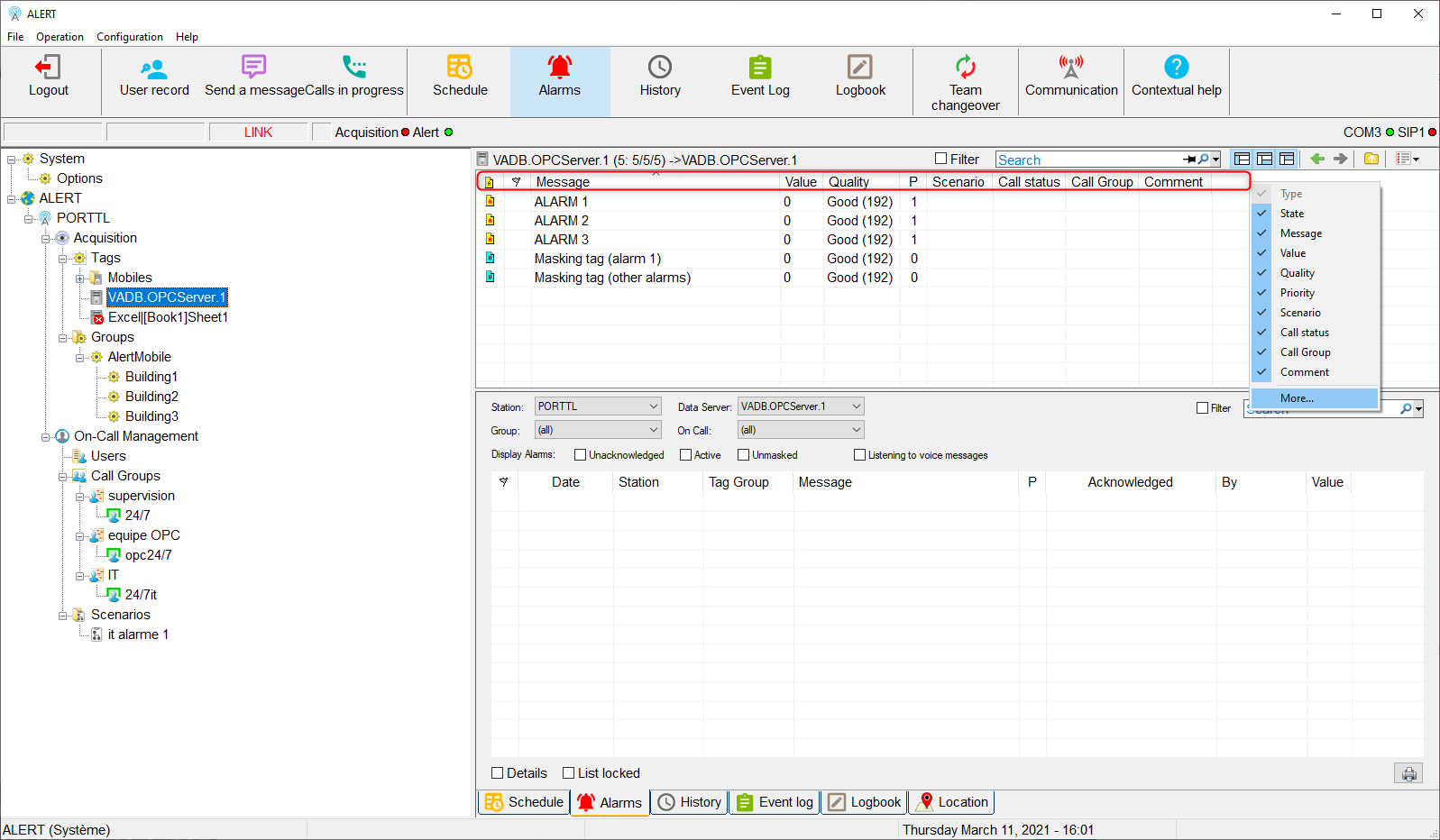This screenshot has height=840, width=1440.
Task: Click the Search field above the tag list
Action: coord(1088,160)
